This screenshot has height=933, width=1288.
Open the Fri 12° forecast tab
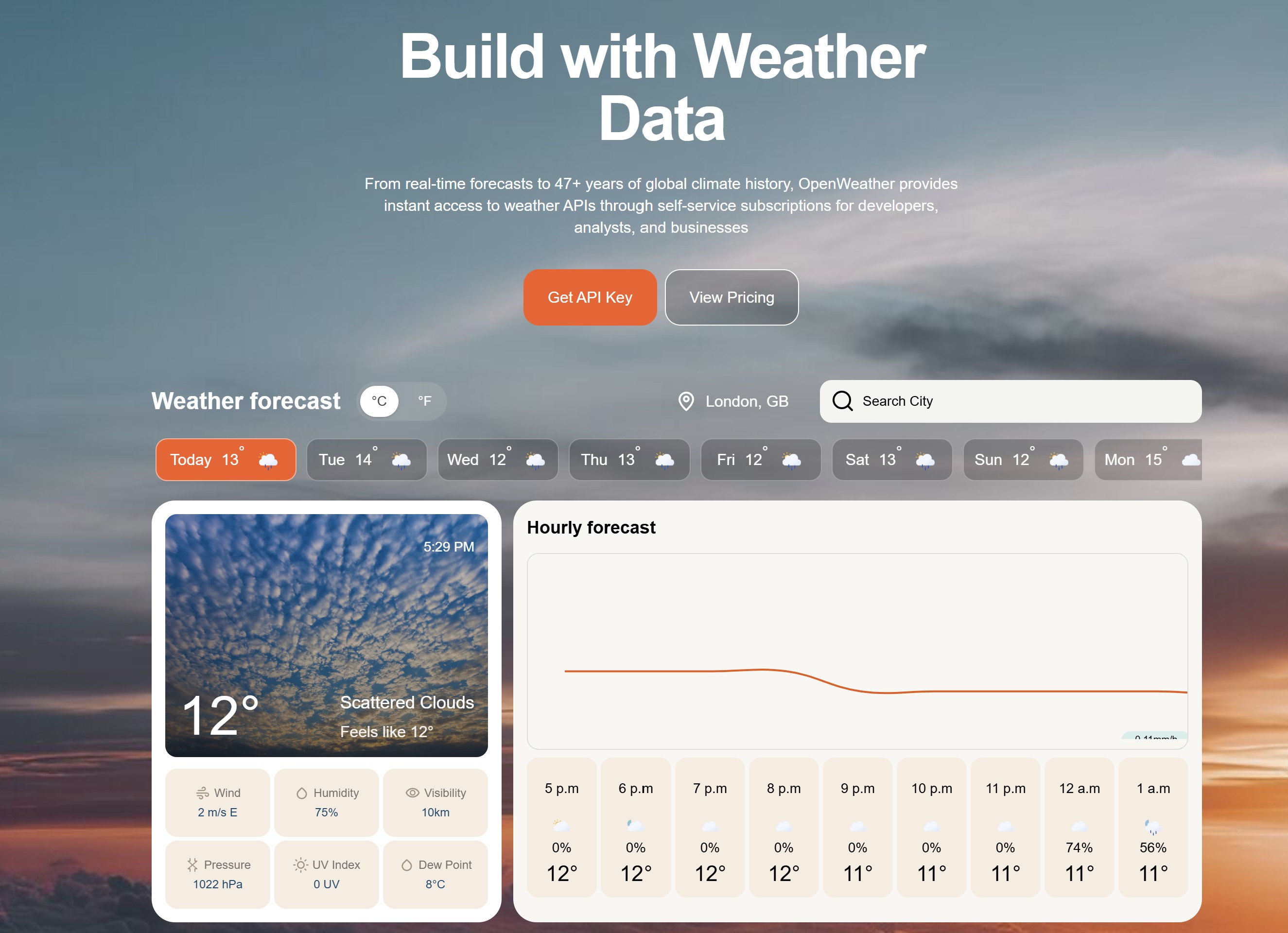click(x=761, y=459)
